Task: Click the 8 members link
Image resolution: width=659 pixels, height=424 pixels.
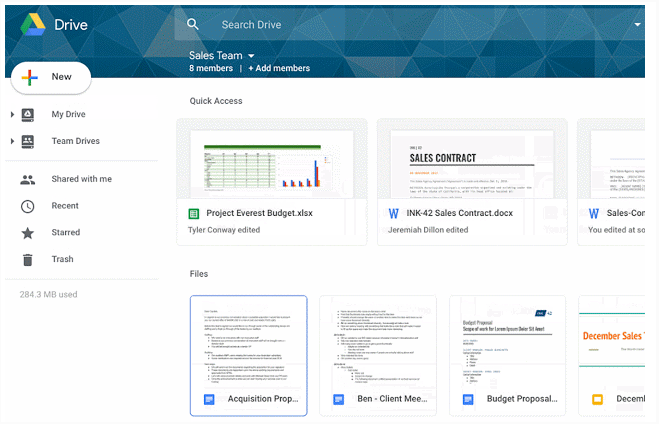Action: click(x=211, y=69)
